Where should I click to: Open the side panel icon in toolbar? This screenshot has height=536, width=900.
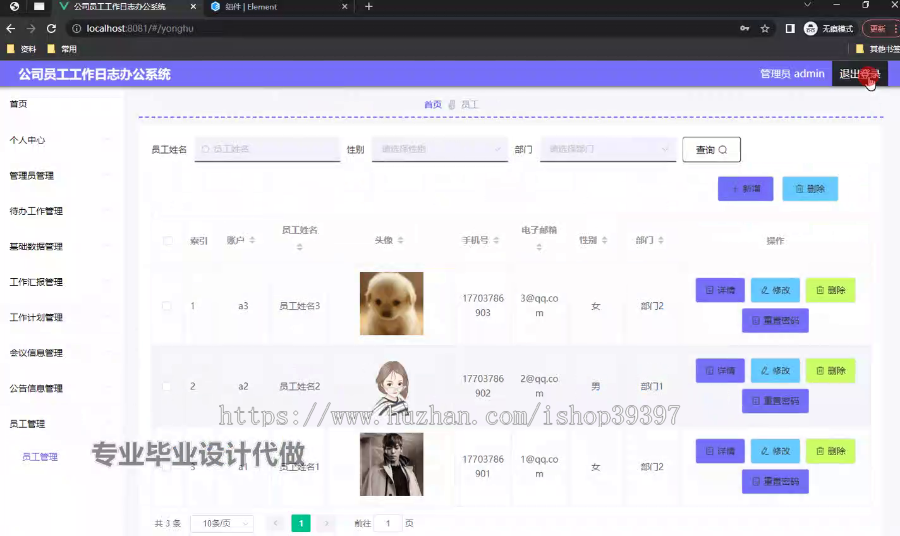point(790,28)
